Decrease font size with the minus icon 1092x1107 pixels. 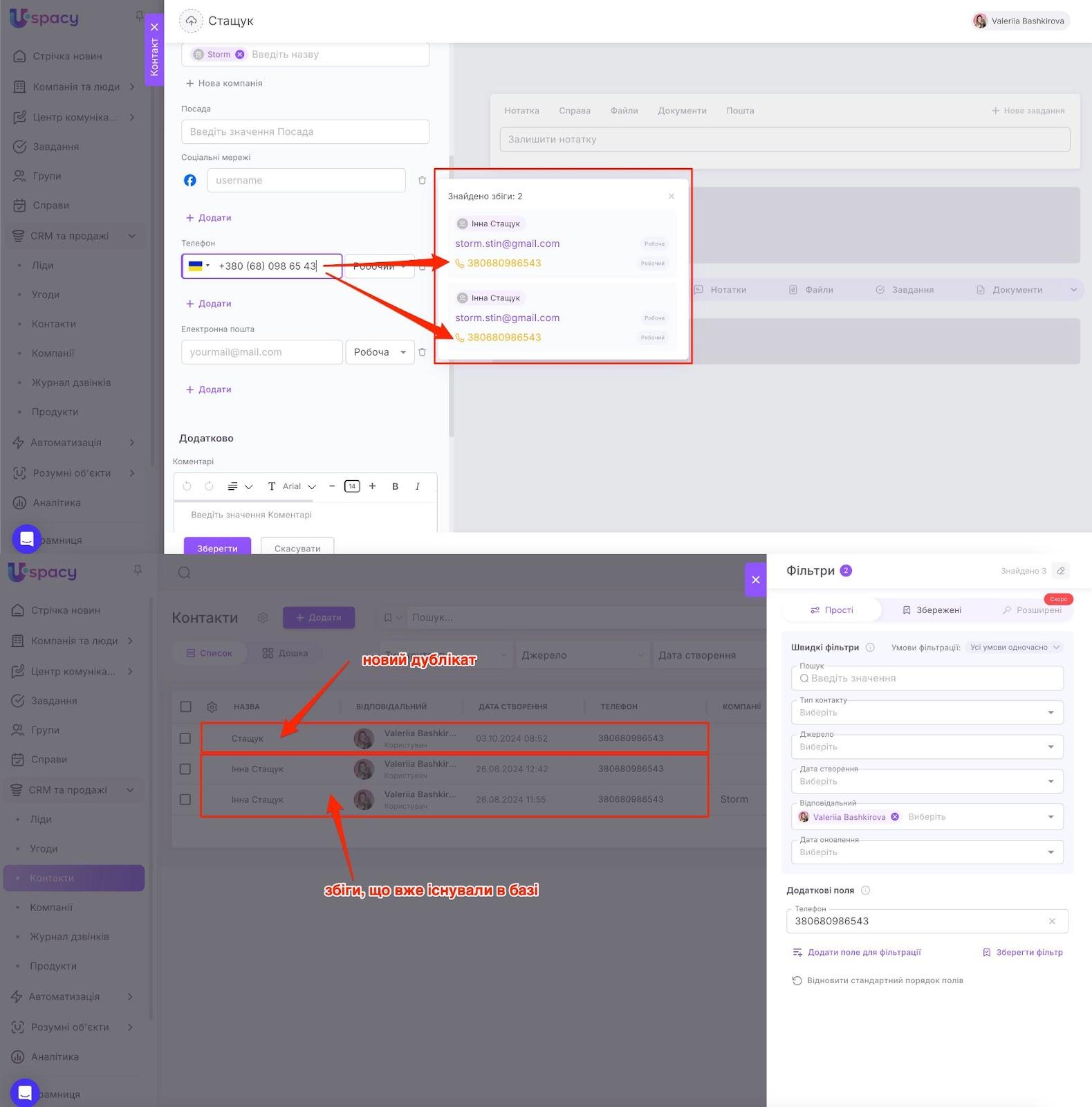332,486
